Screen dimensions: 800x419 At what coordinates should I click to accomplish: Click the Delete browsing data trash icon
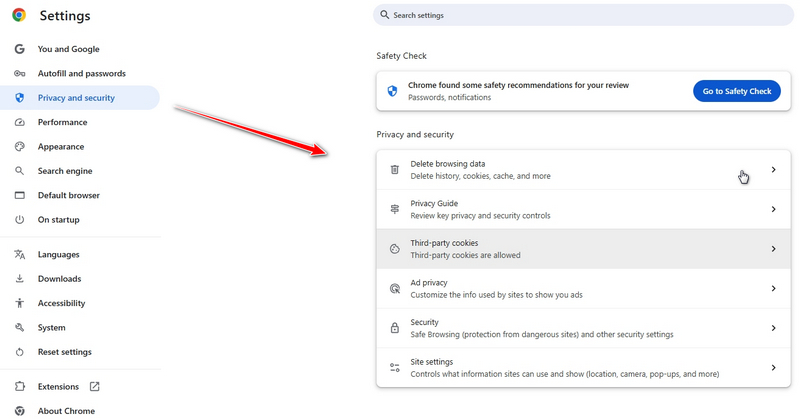pos(395,170)
